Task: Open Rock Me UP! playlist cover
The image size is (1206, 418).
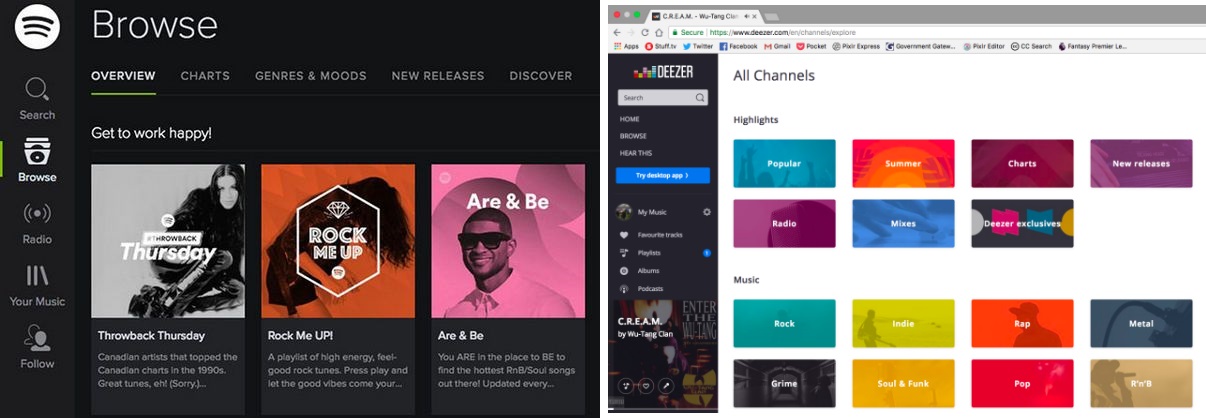Action: pos(338,241)
